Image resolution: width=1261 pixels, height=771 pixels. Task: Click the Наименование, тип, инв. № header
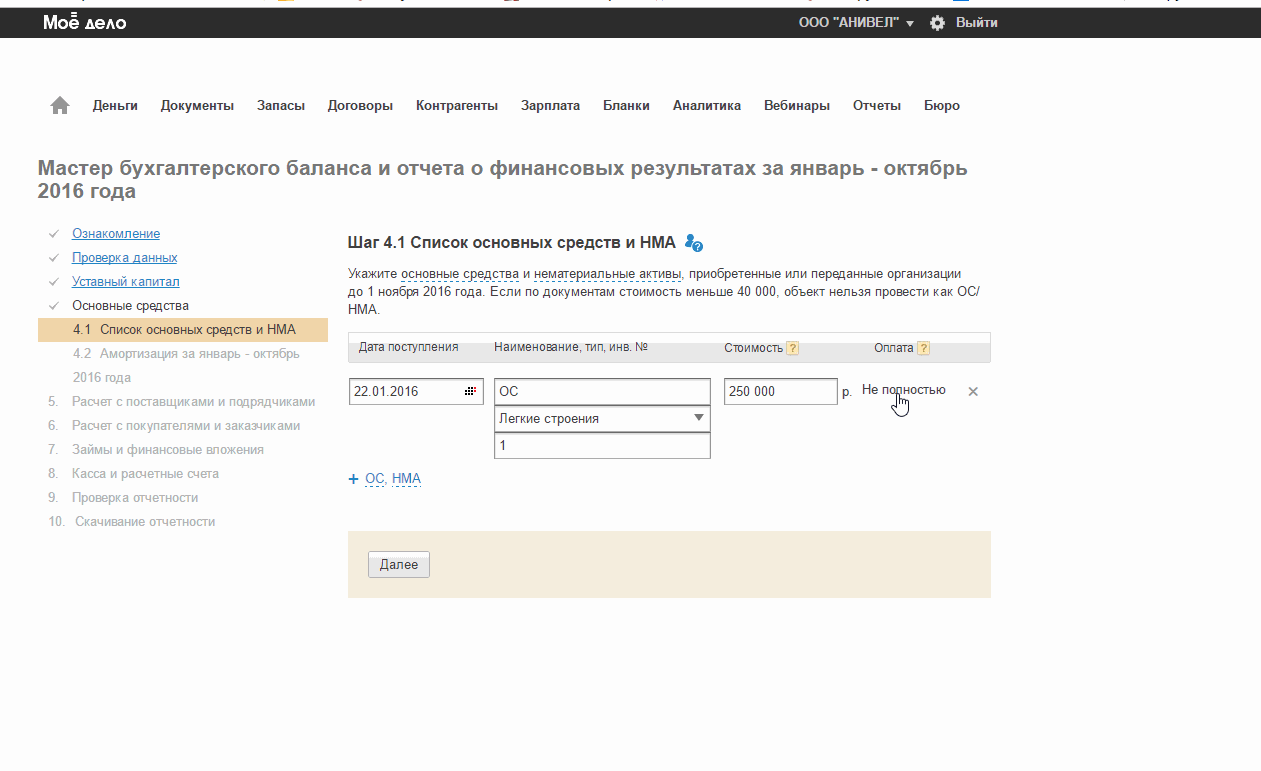571,347
